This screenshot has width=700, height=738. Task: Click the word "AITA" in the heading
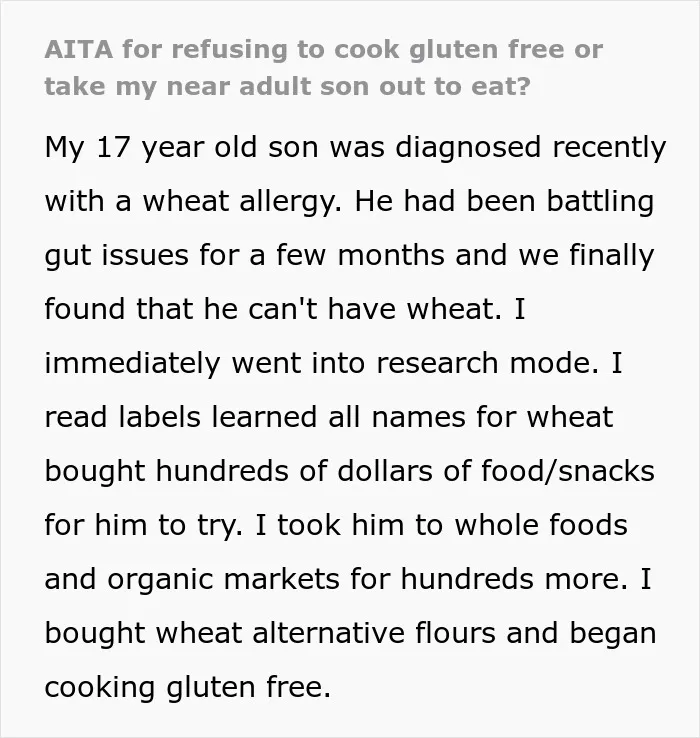point(79,49)
